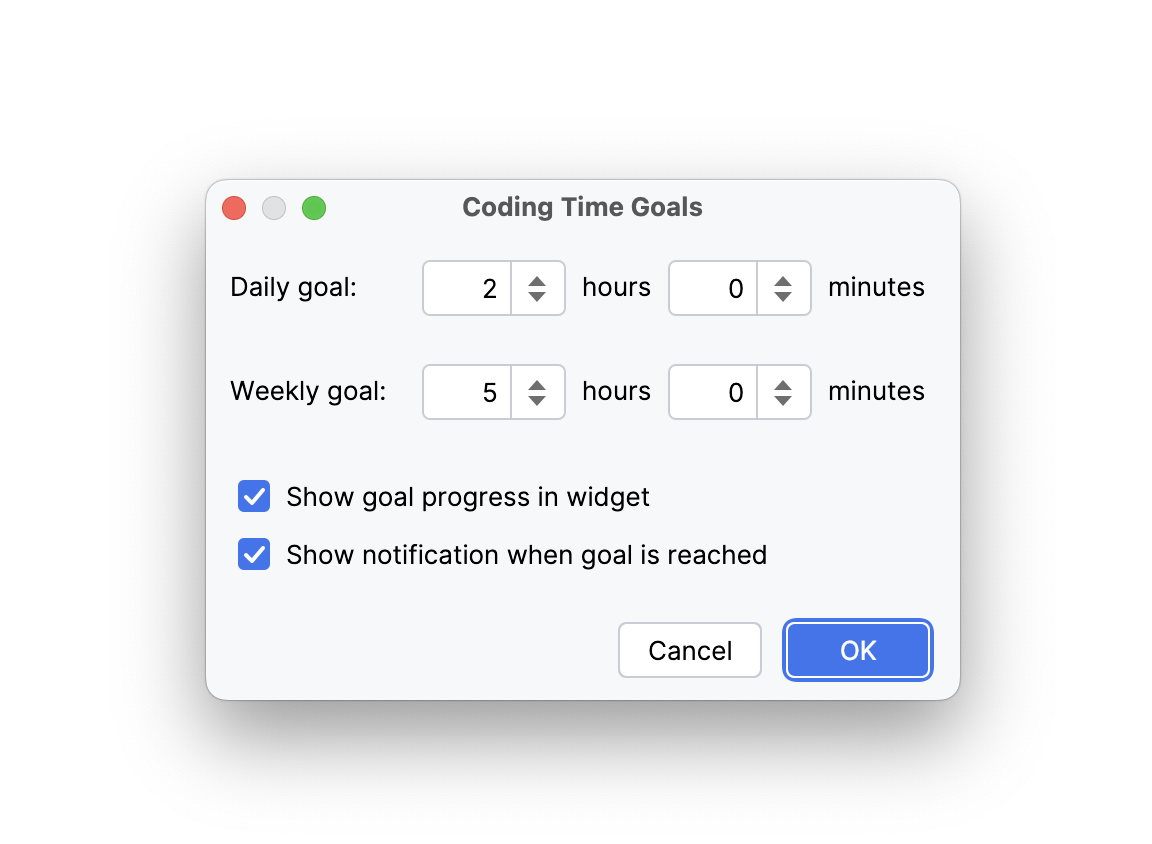Increment the weekly goal minutes stepper
This screenshot has height=844, width=1152.
(784, 385)
